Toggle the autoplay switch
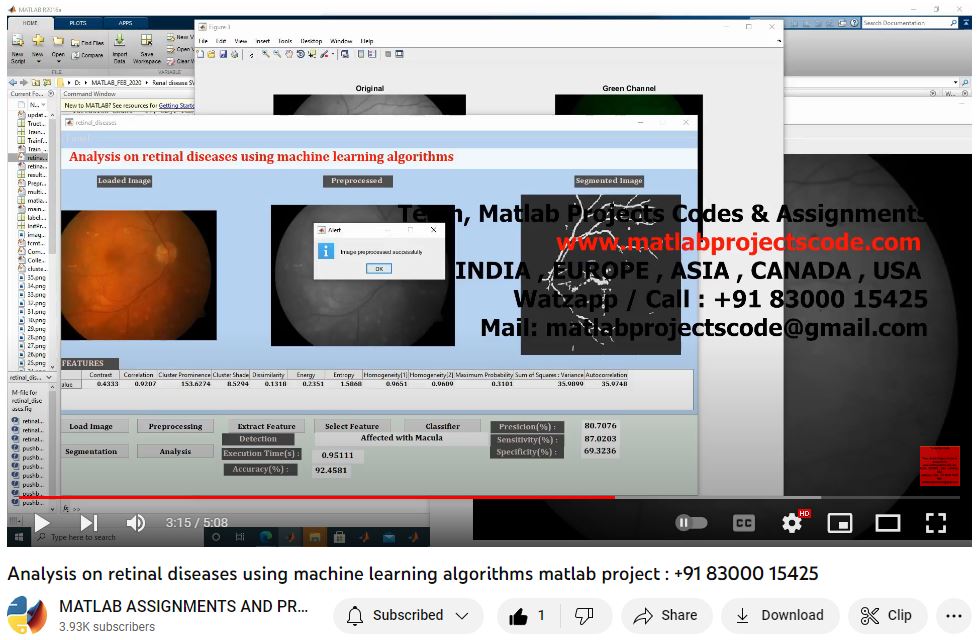The image size is (979, 640). tap(691, 523)
